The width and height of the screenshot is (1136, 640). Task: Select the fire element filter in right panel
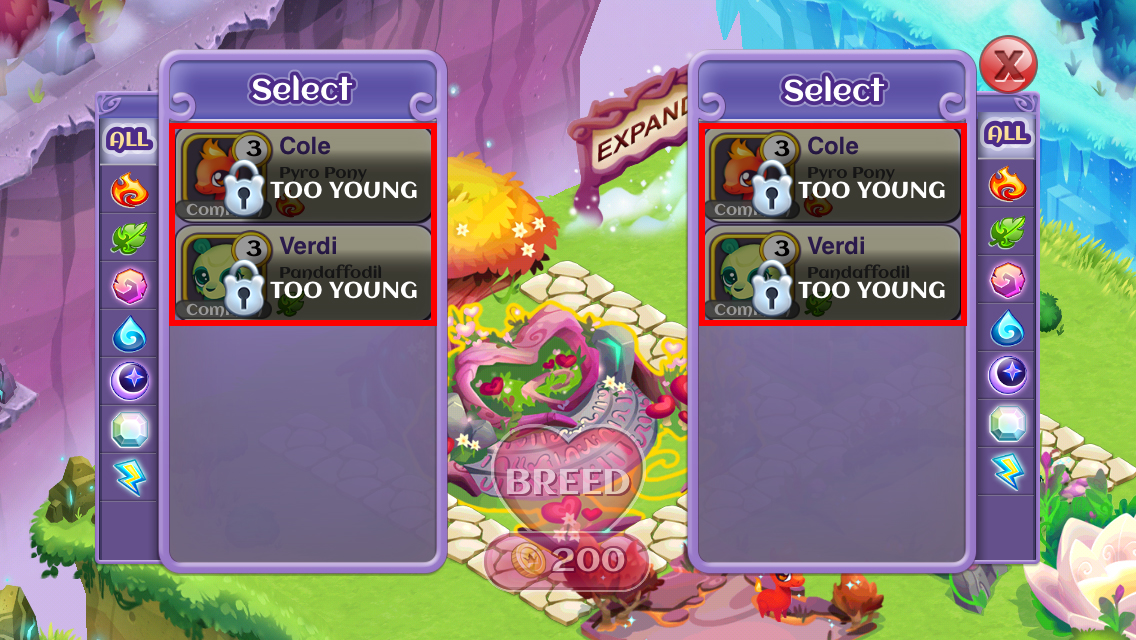(x=1007, y=184)
